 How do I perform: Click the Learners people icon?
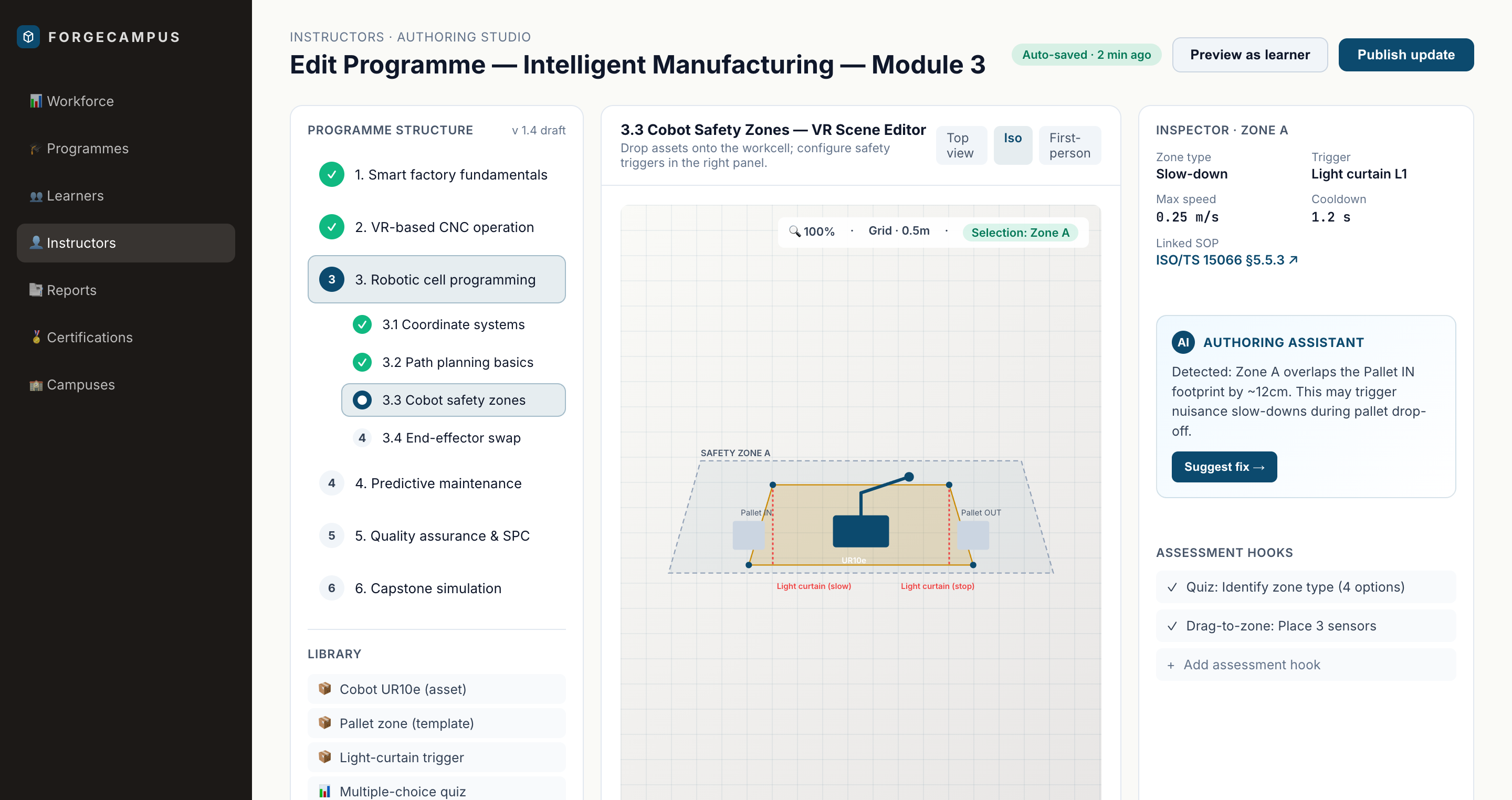[x=36, y=196]
